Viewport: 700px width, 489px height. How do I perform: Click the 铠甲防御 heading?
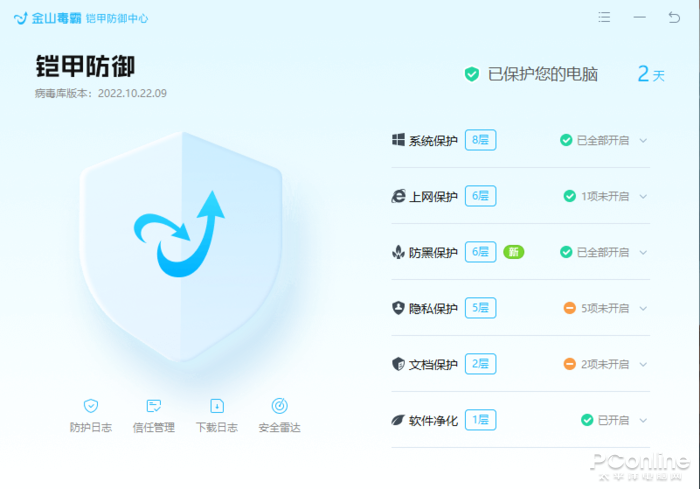click(x=85, y=67)
